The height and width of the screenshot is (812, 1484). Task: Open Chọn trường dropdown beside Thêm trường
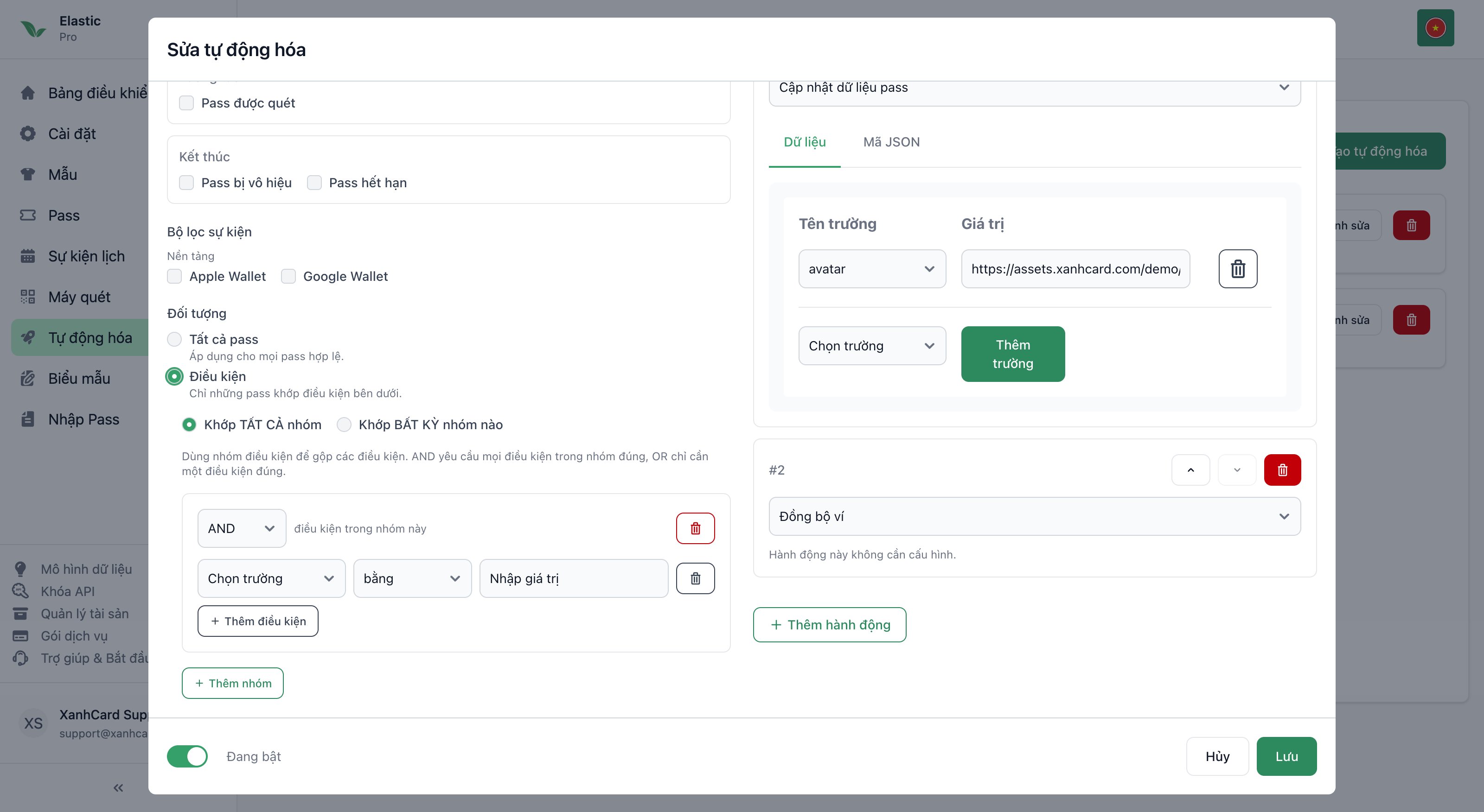(x=872, y=346)
